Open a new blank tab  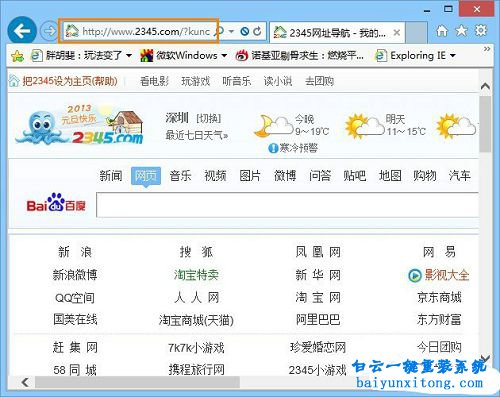pyautogui.click(x=416, y=32)
